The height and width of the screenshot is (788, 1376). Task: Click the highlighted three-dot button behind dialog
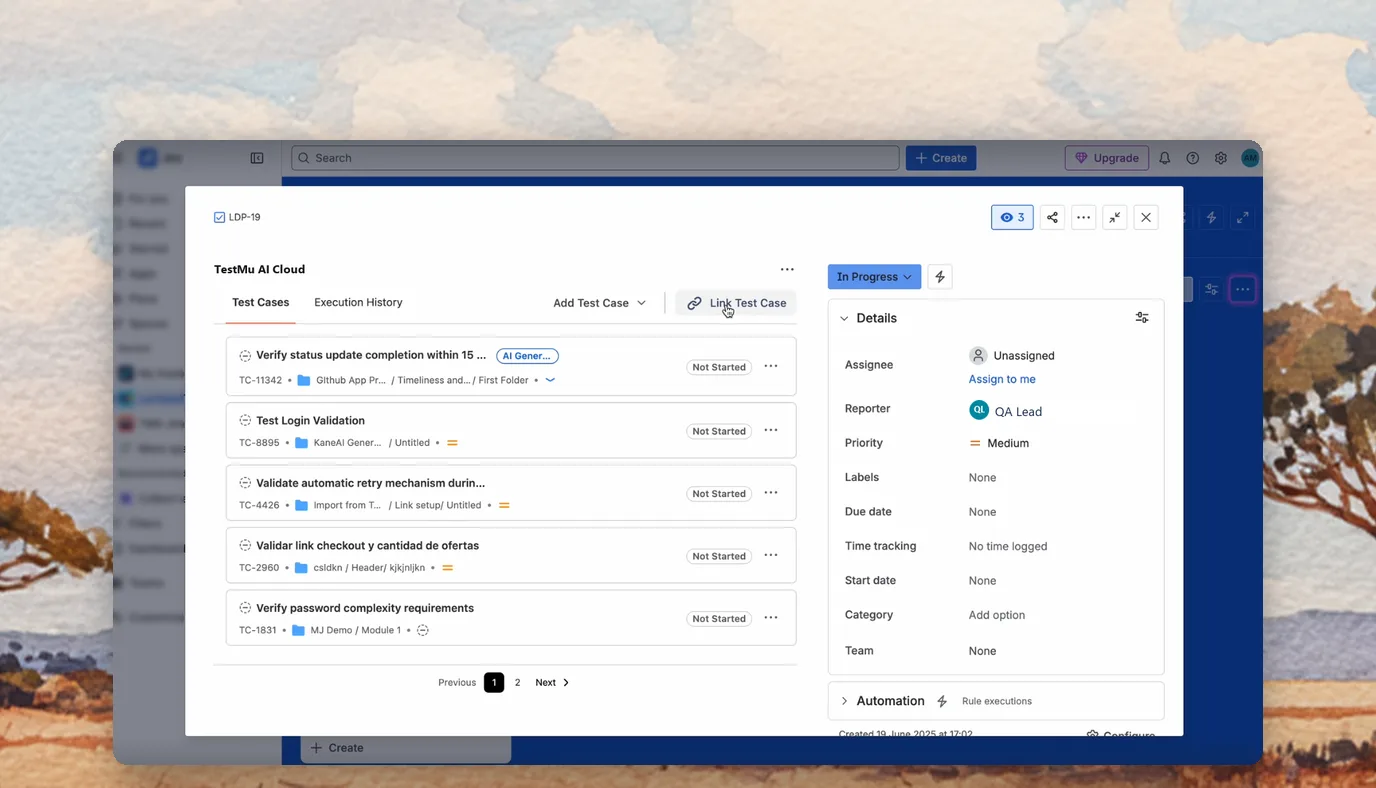click(1242, 289)
